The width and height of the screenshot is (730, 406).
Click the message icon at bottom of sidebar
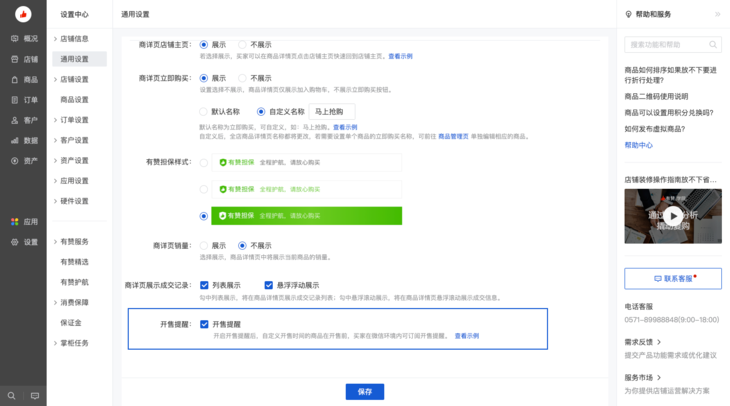point(35,396)
